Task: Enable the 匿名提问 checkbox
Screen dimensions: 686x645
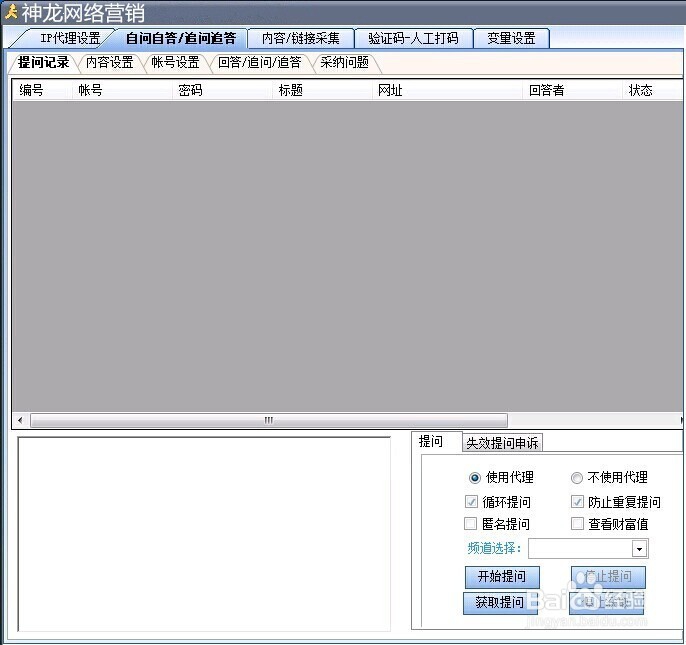Action: [x=470, y=523]
